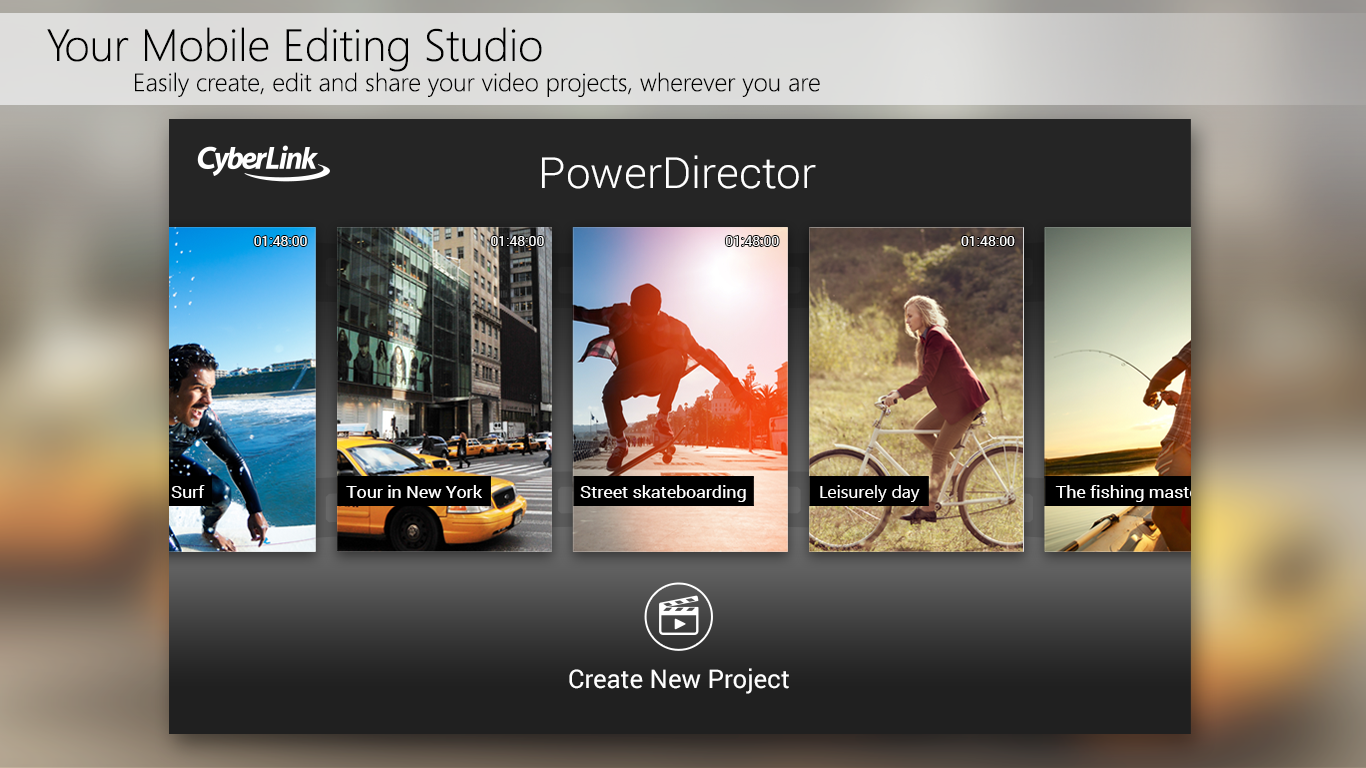The height and width of the screenshot is (768, 1366).
Task: Select the Street skateboarding title bar
Action: pyautogui.click(x=662, y=492)
